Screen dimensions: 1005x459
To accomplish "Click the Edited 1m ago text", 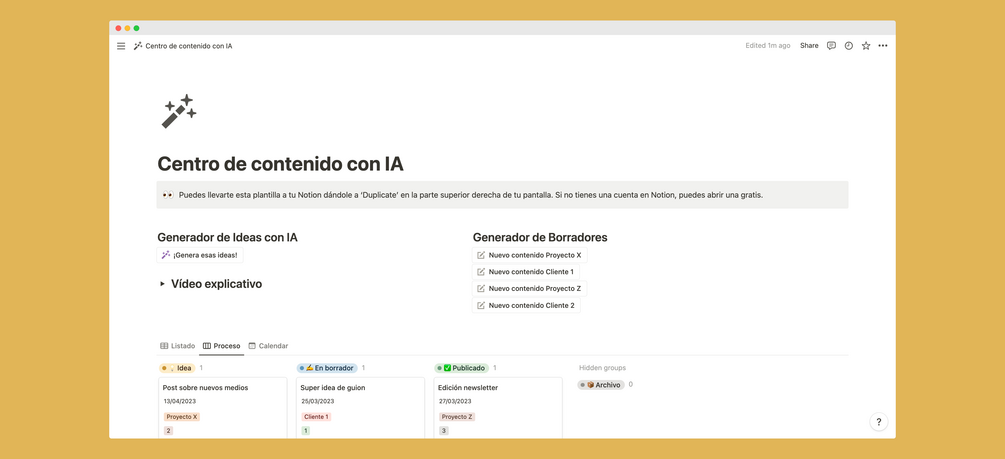I will (767, 46).
